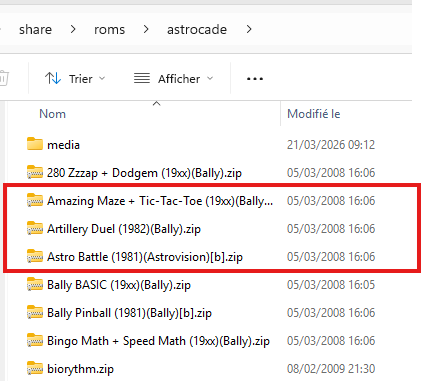
Task: Expand chevron after 'roms' breadcrumb
Action: (146, 30)
